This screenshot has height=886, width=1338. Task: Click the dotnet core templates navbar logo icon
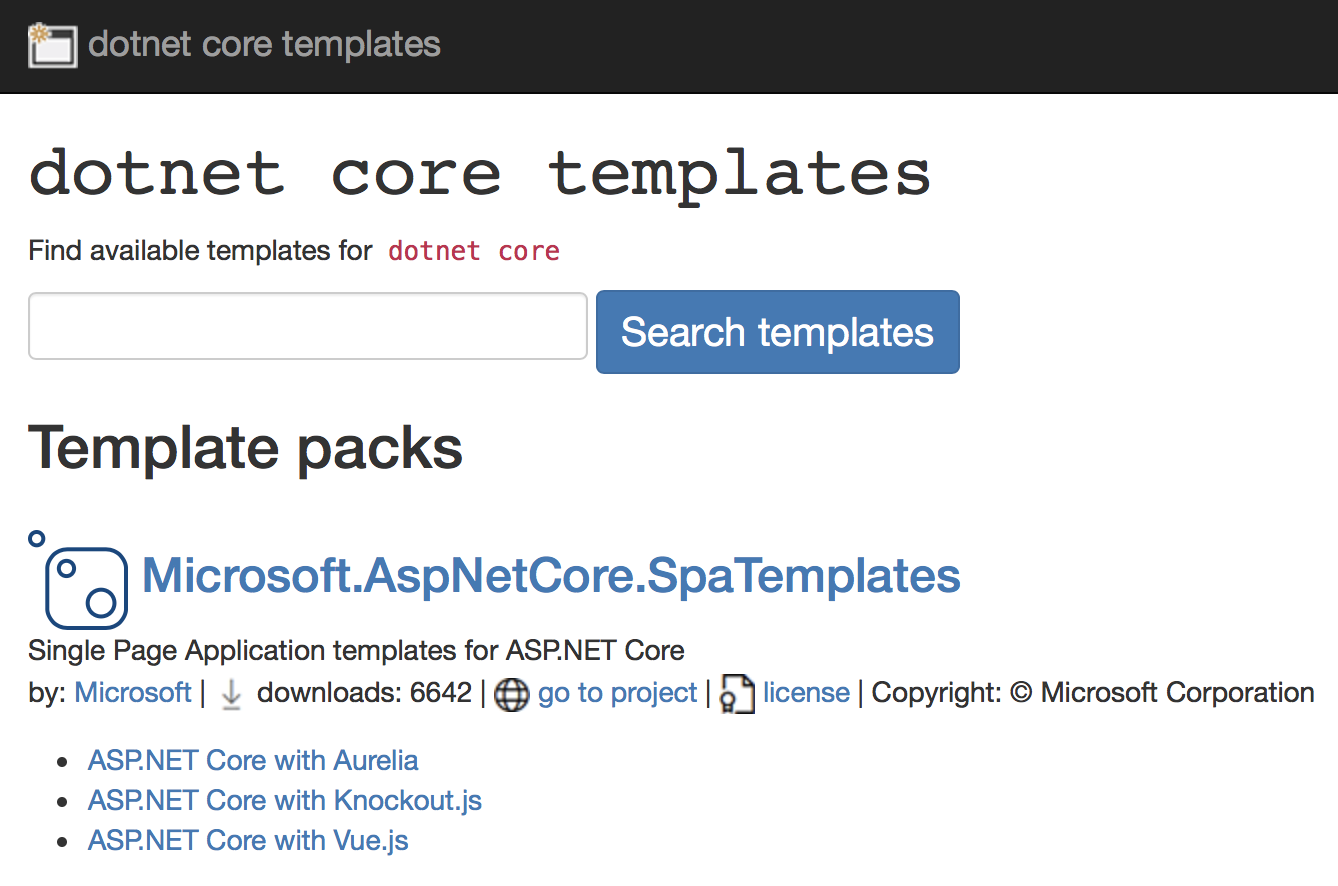pyautogui.click(x=53, y=45)
